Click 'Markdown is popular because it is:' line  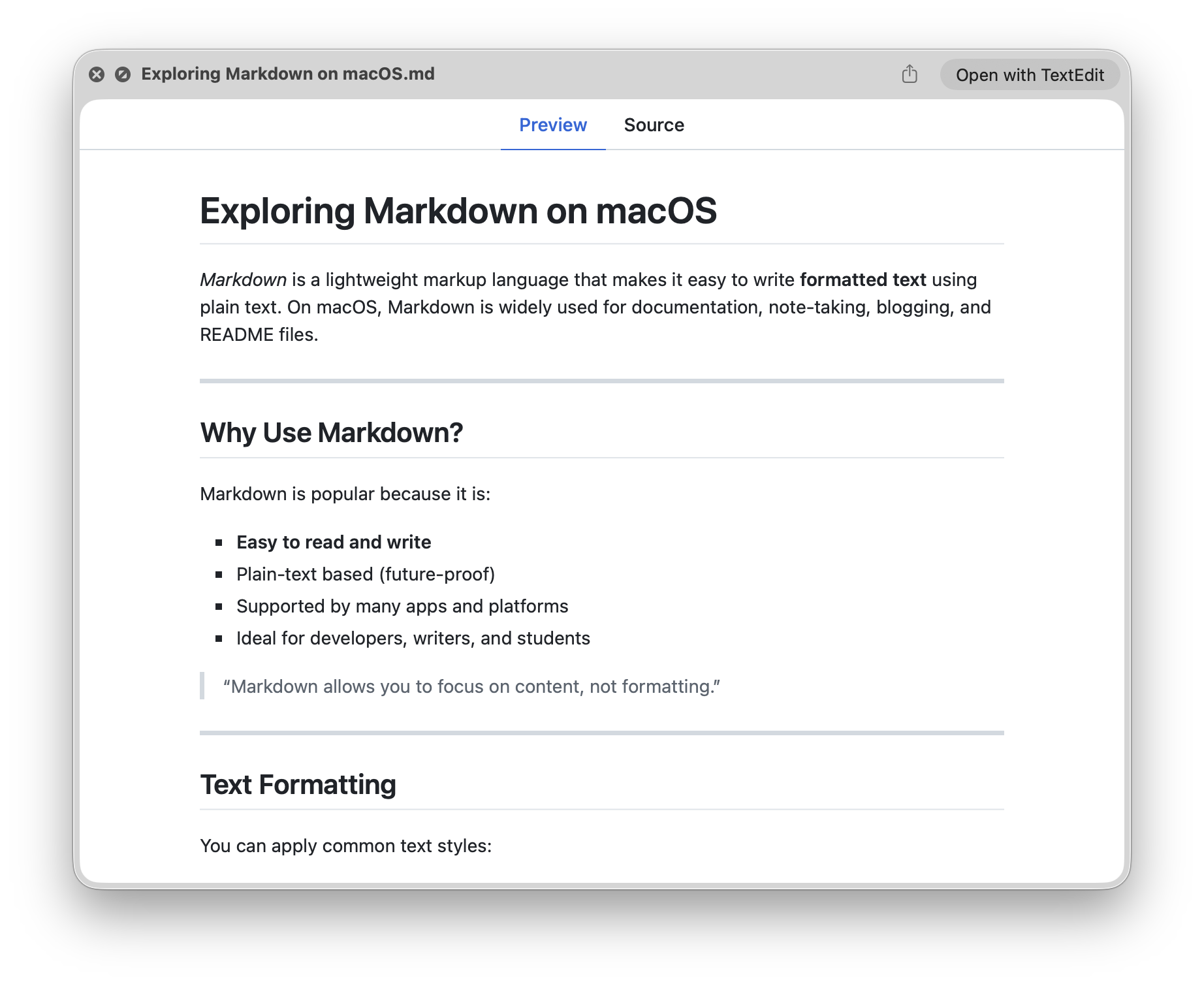[x=345, y=494]
